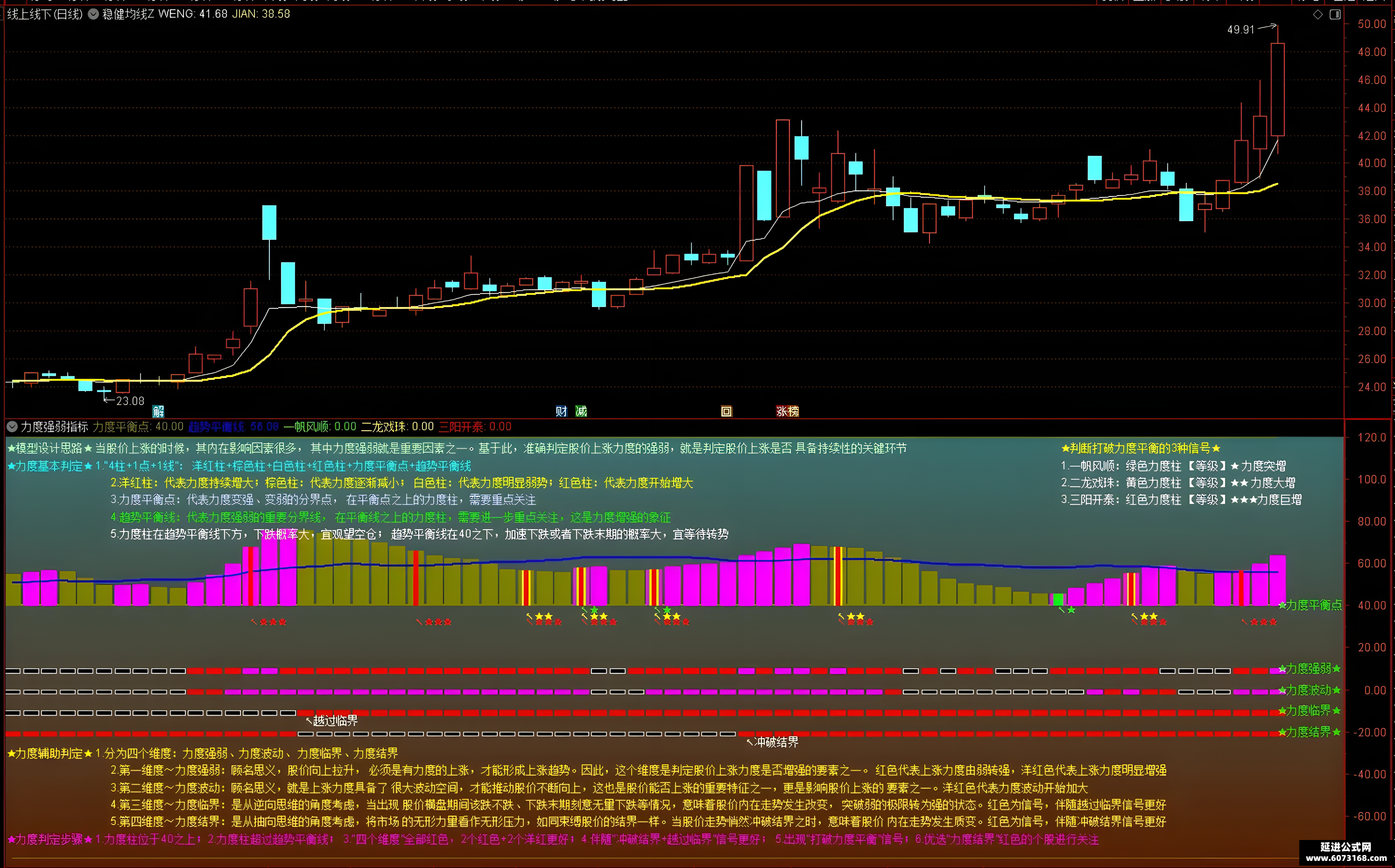Open the 稳健均线Z indicator dropdown arrow
Screen dimensions: 1395x868
93,14
